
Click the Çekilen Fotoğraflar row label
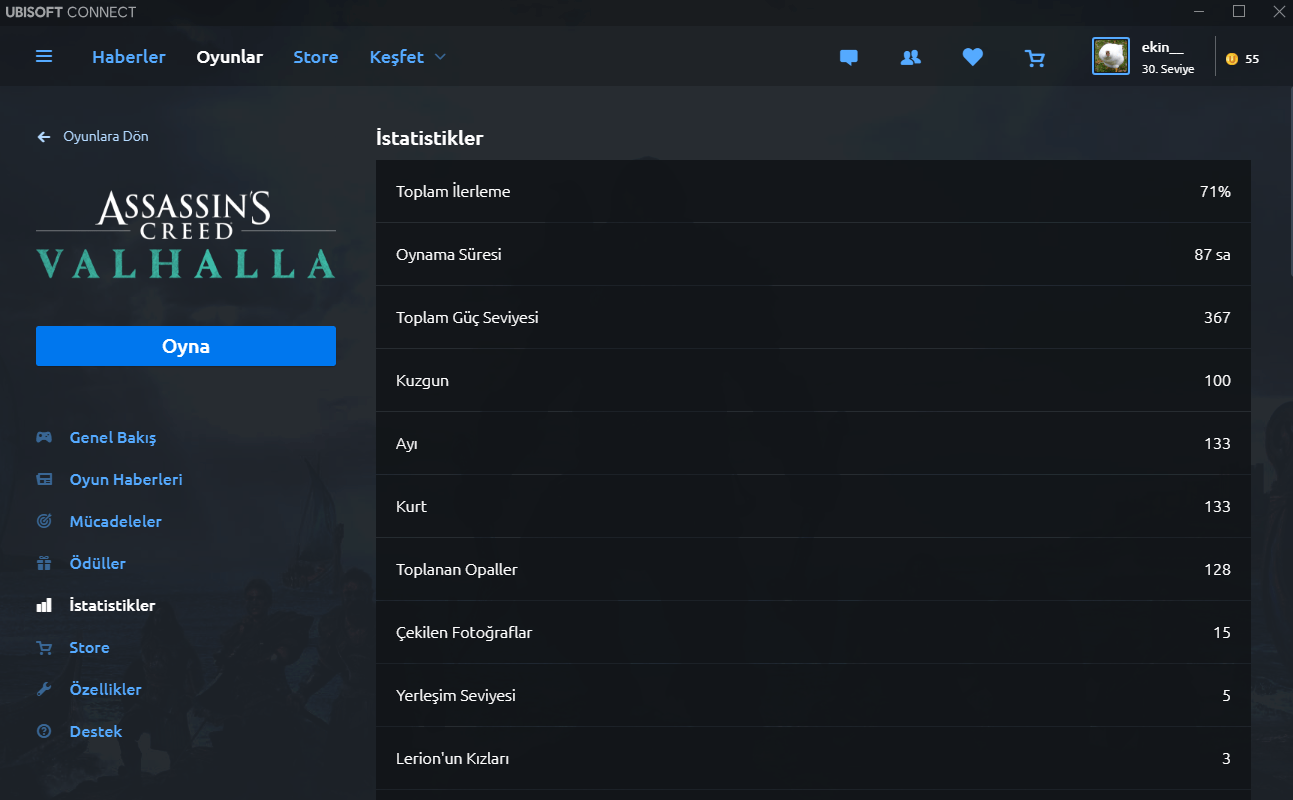click(464, 633)
